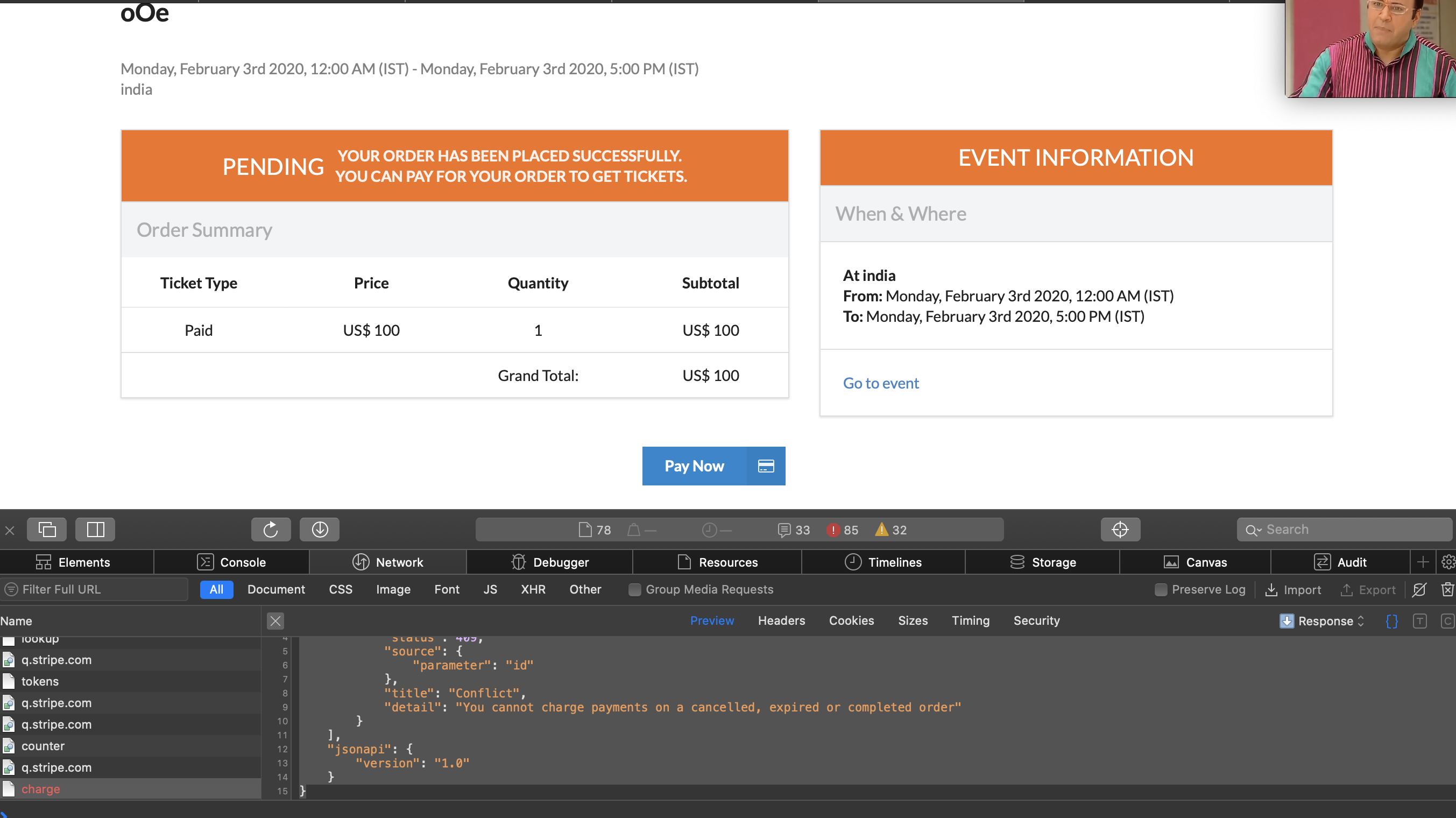Open the Headers tab of the request
The image size is (1456, 818).
[x=781, y=620]
